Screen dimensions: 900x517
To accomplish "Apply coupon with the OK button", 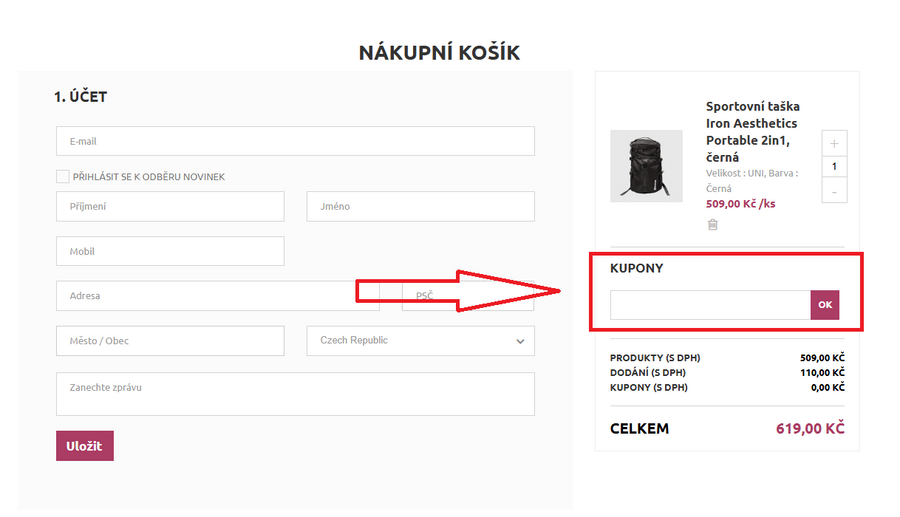I will coord(824,305).
